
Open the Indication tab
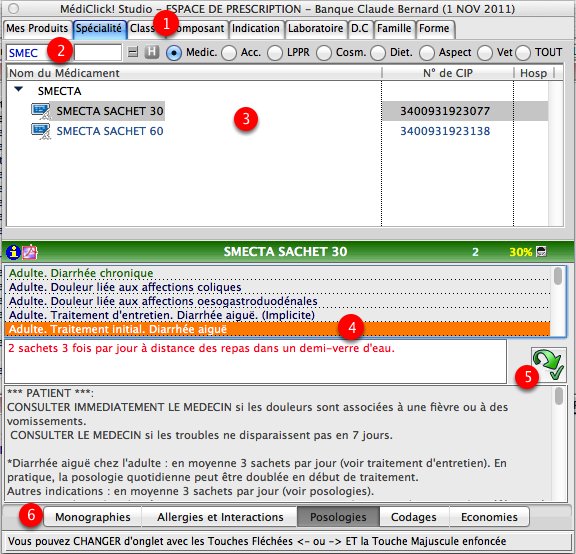pyautogui.click(x=256, y=29)
